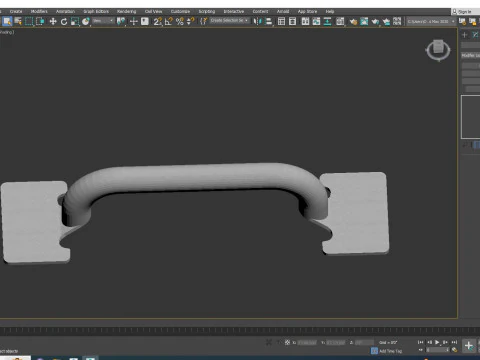Toggle Select and Manipulate
Screen dimensions: 480x360
[x=134, y=22]
